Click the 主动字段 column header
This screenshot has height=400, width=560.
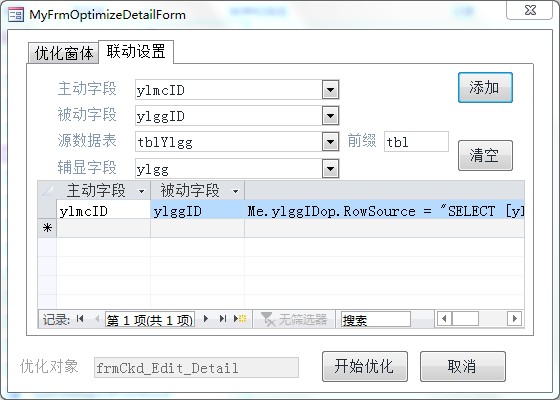(x=103, y=190)
